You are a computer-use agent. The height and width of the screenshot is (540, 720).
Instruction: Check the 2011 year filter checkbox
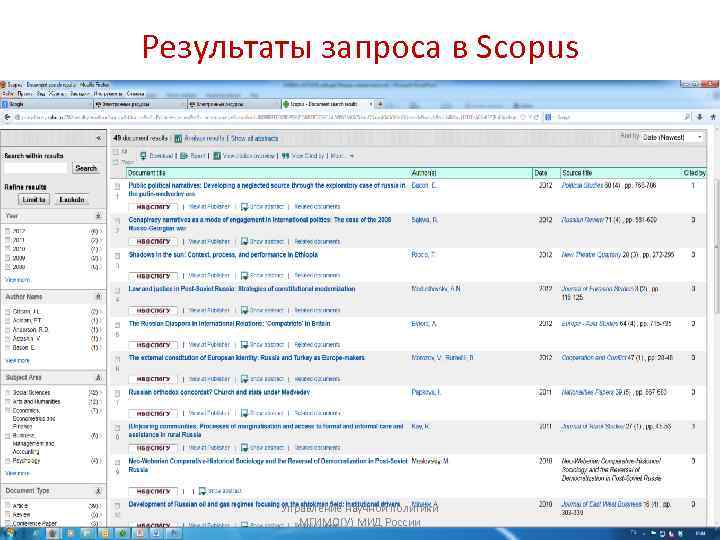click(x=7, y=240)
